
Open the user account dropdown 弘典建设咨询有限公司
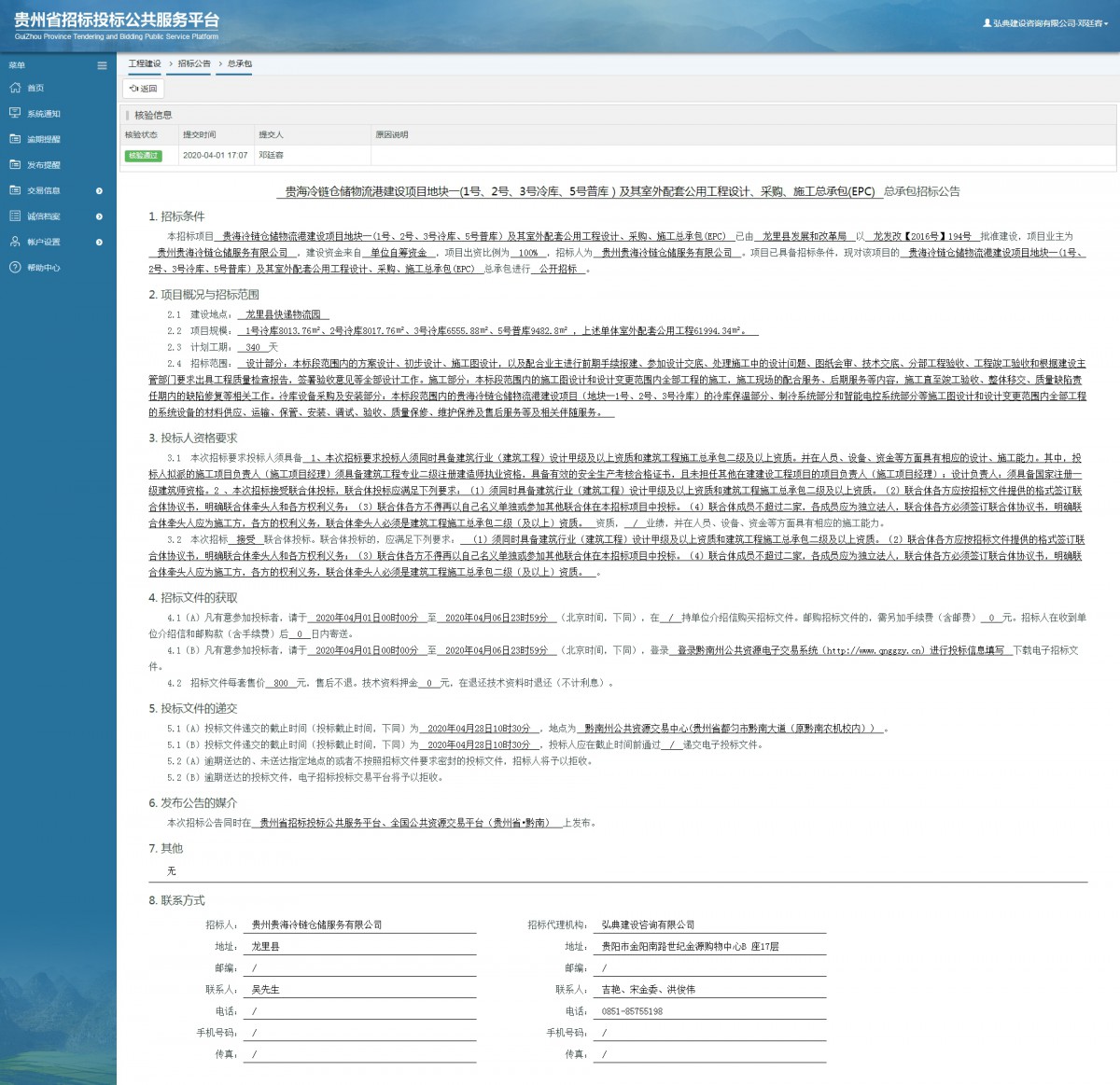pos(1045,23)
